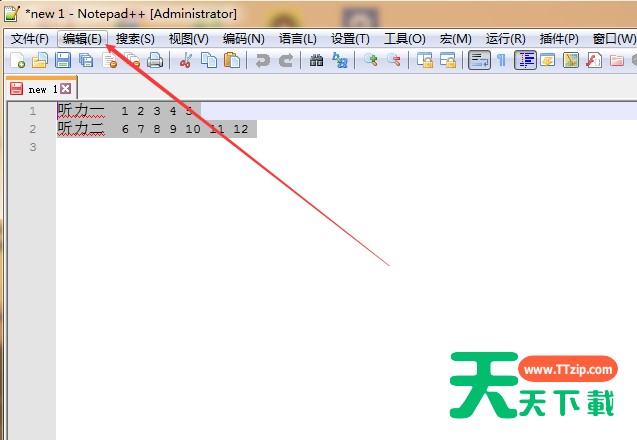
Task: Toggle Show All Characters pilcrow icon
Action: (x=502, y=61)
